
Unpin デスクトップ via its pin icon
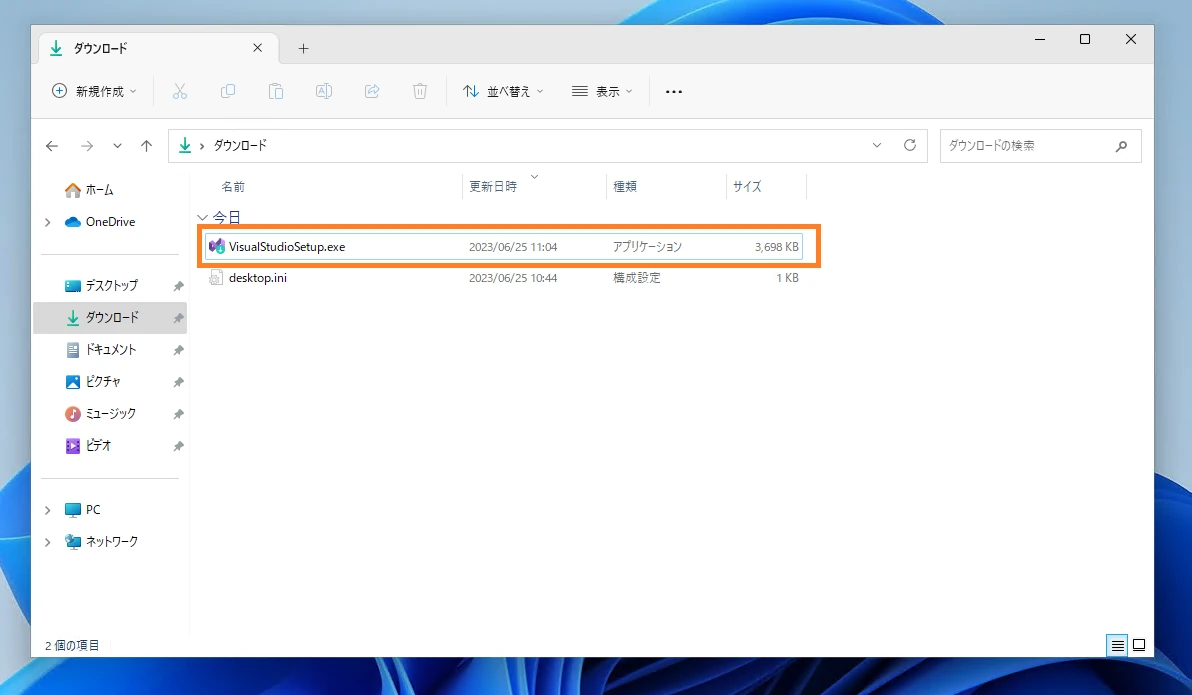pyautogui.click(x=178, y=286)
